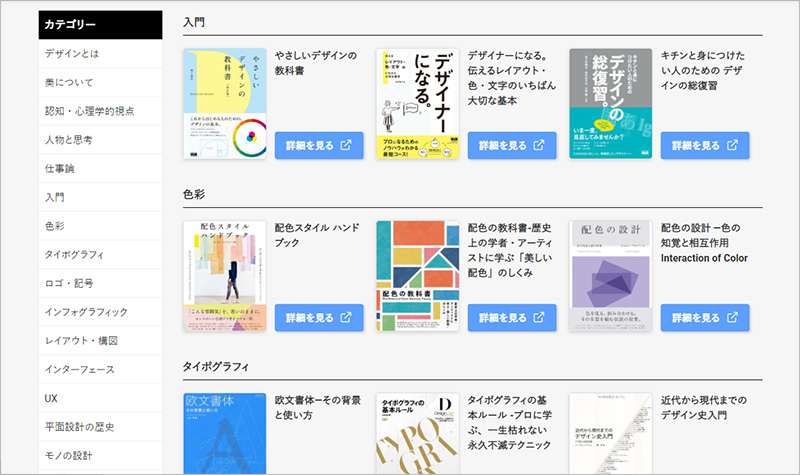The width and height of the screenshot is (800, 475).
Task: Click 詳細を見る for やさしいデザインの教科書
Action: coord(319,145)
